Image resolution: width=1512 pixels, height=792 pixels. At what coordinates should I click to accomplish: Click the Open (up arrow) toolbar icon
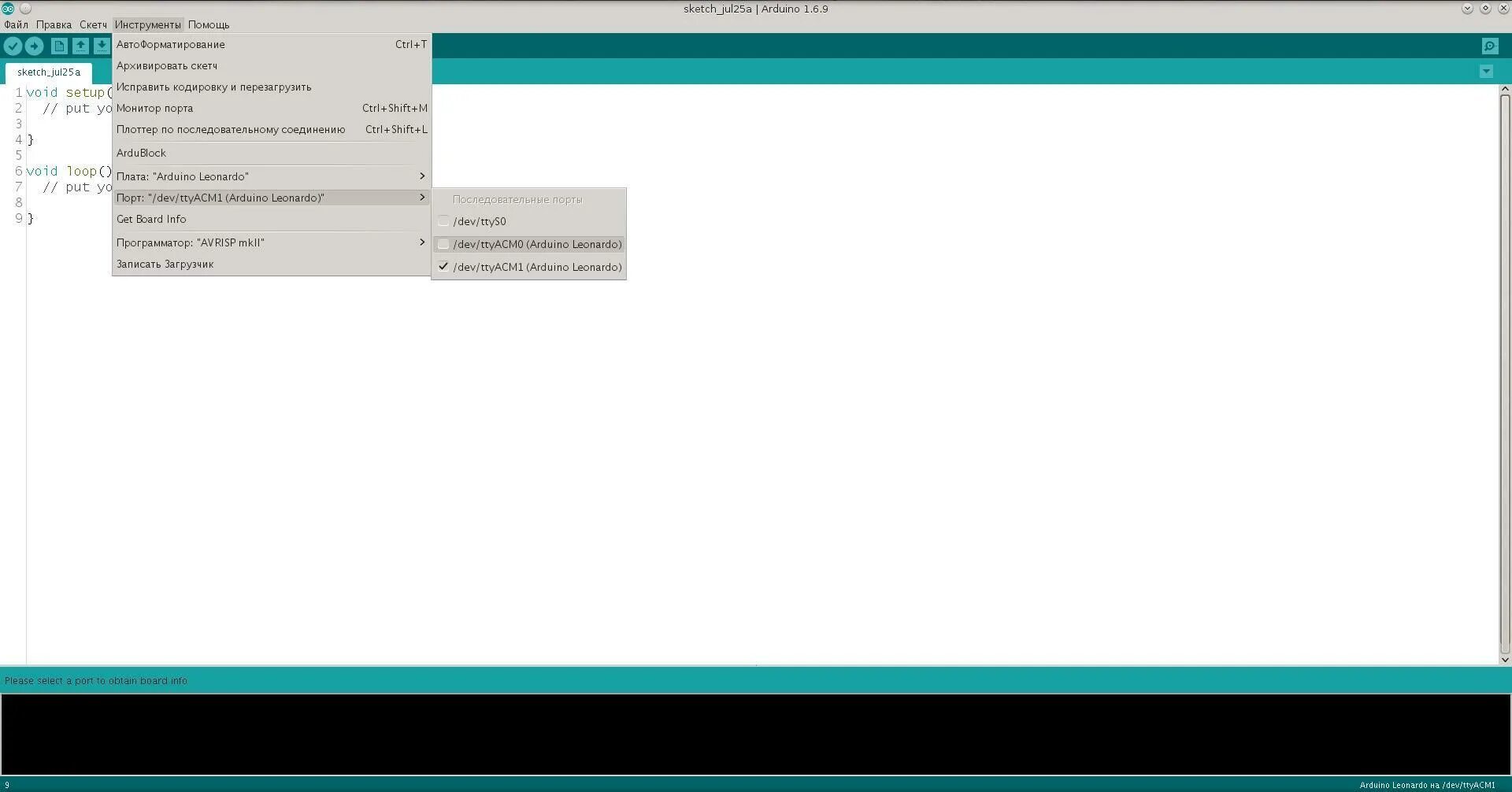point(81,46)
